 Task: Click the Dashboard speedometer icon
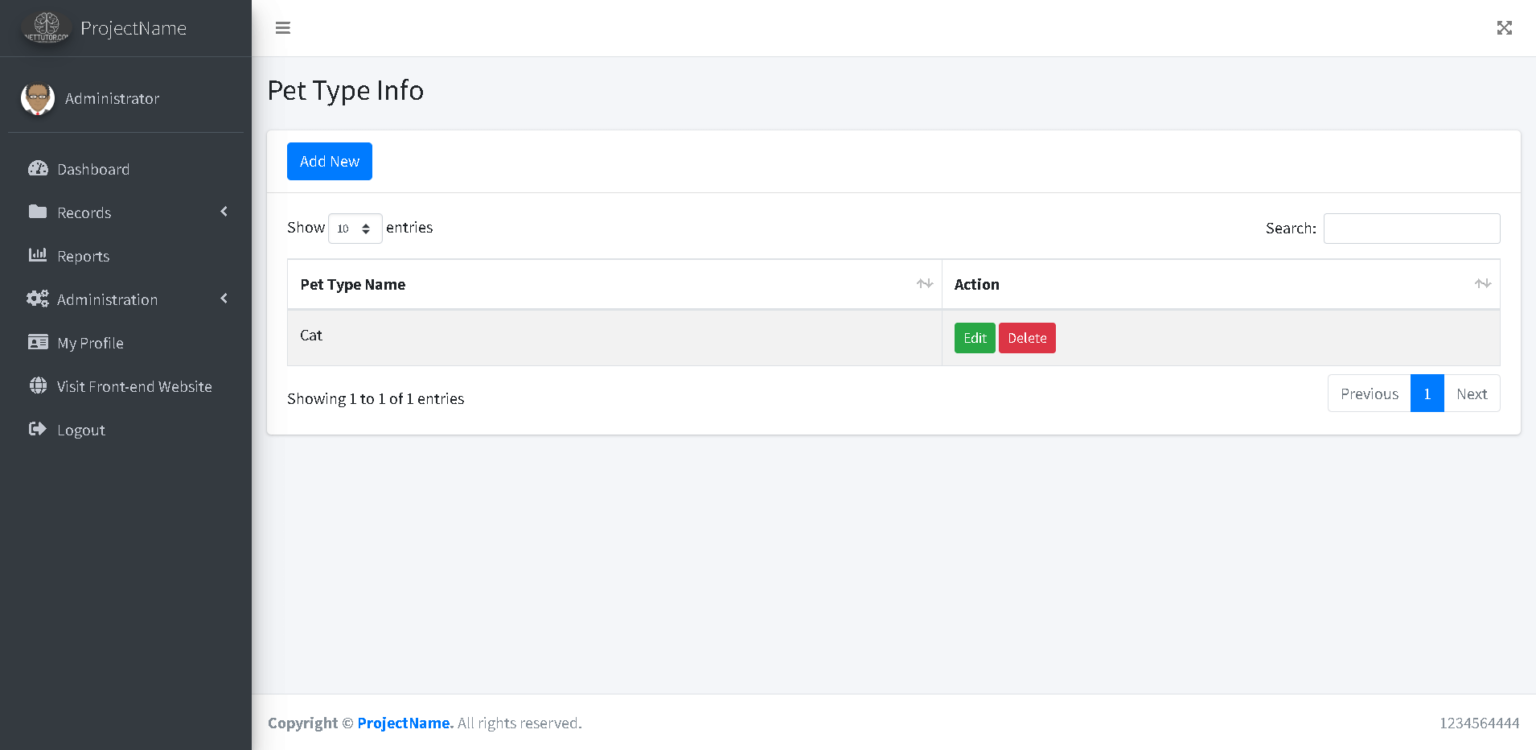click(x=37, y=168)
